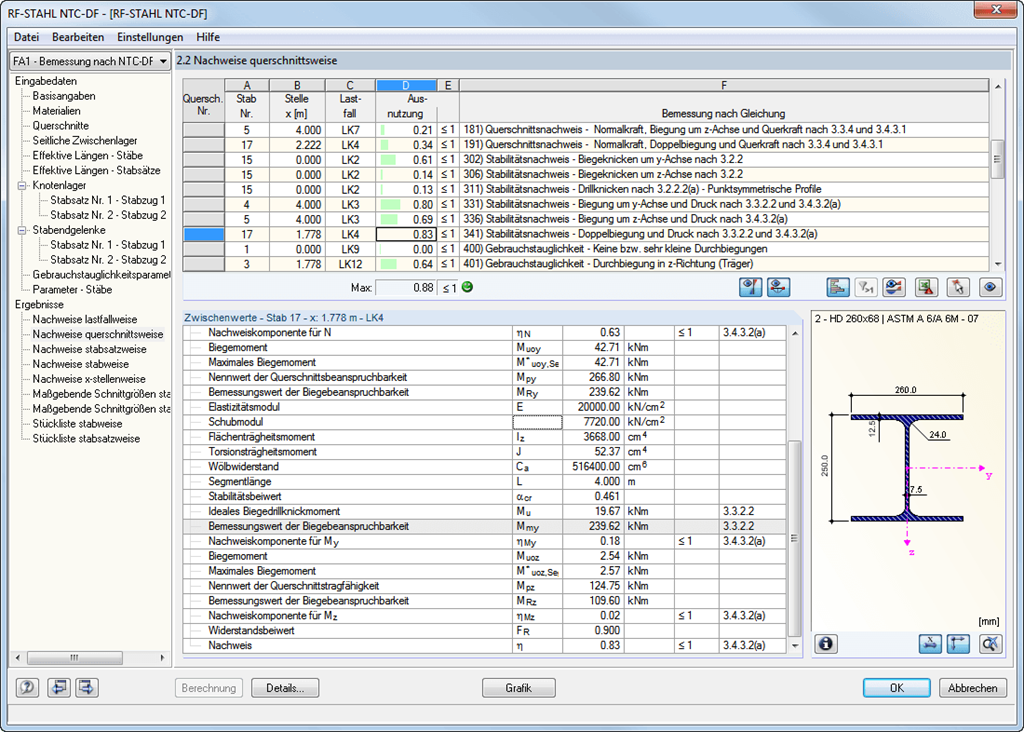Export table to Excel icon

(x=926, y=287)
